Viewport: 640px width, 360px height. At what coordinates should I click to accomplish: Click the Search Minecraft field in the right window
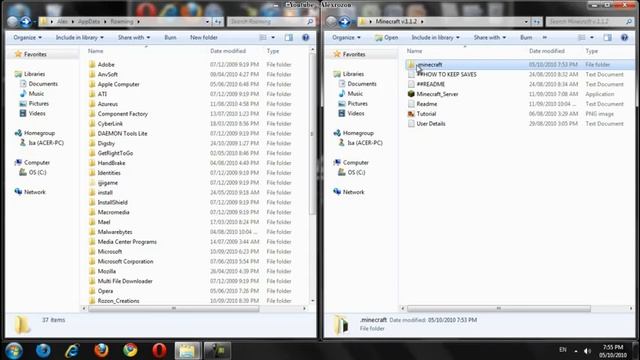590,21
